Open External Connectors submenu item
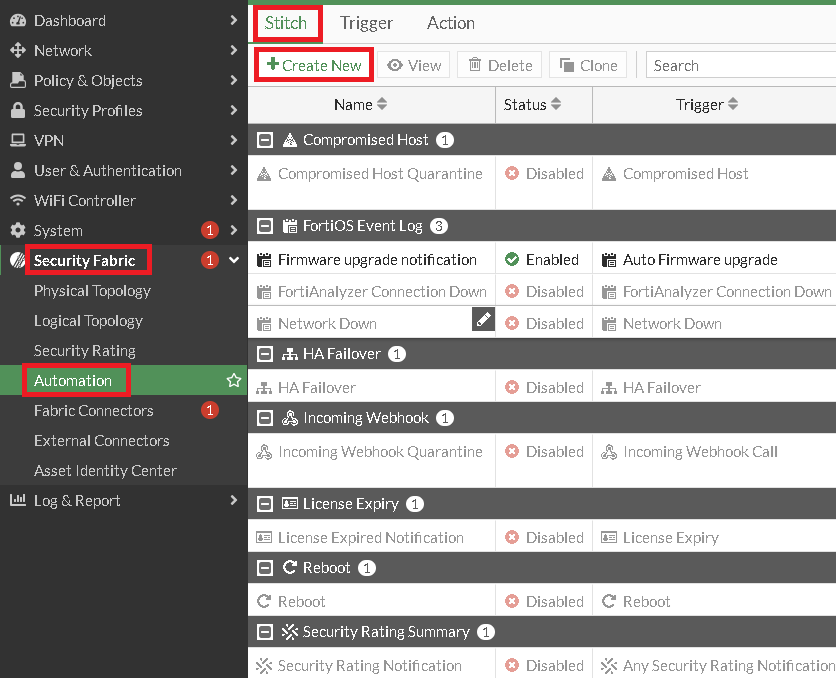Image resolution: width=836 pixels, height=678 pixels. pos(101,440)
